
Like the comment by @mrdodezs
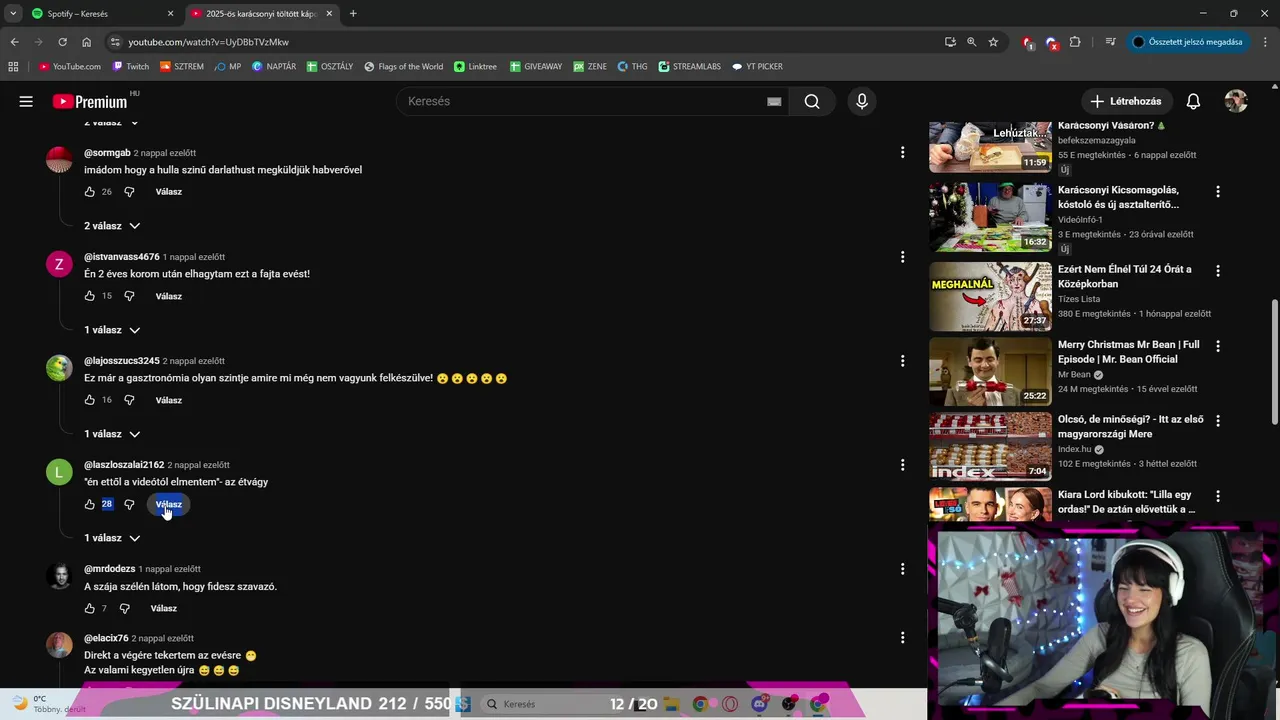[89, 608]
